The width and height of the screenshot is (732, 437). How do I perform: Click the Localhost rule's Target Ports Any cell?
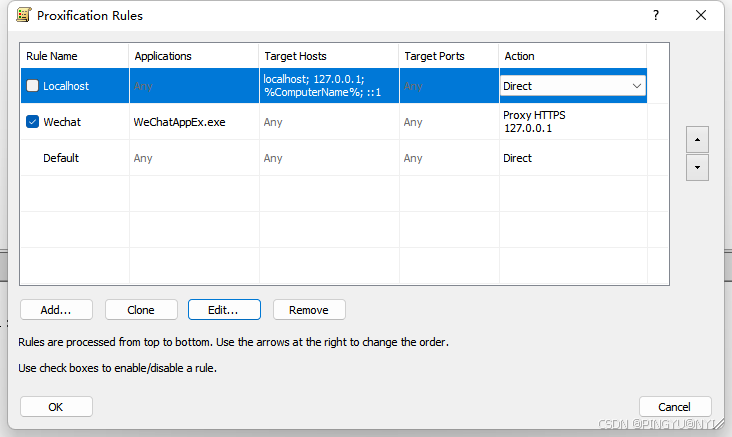tap(449, 86)
